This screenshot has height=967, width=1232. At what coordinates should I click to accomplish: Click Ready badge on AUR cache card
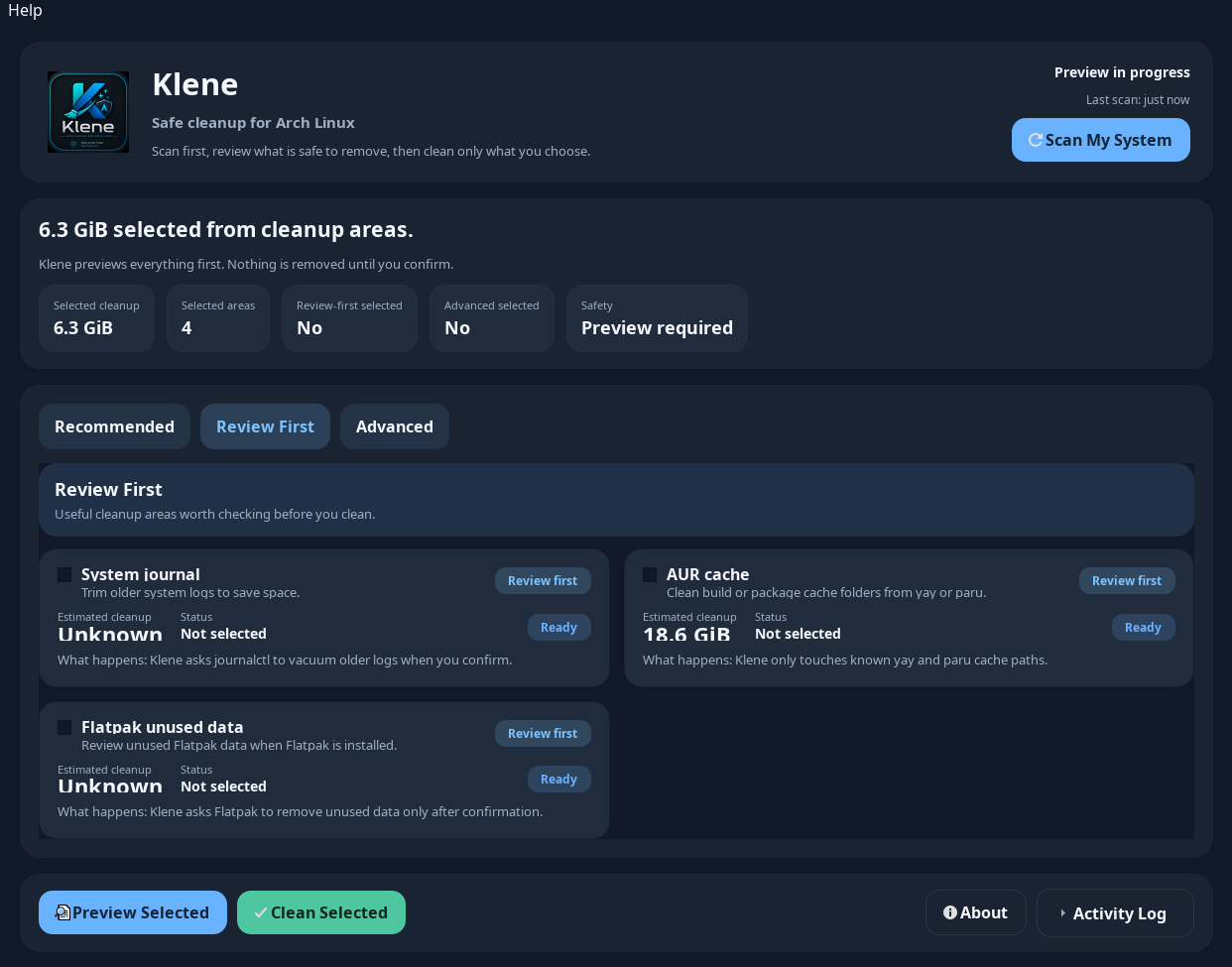pos(1143,628)
